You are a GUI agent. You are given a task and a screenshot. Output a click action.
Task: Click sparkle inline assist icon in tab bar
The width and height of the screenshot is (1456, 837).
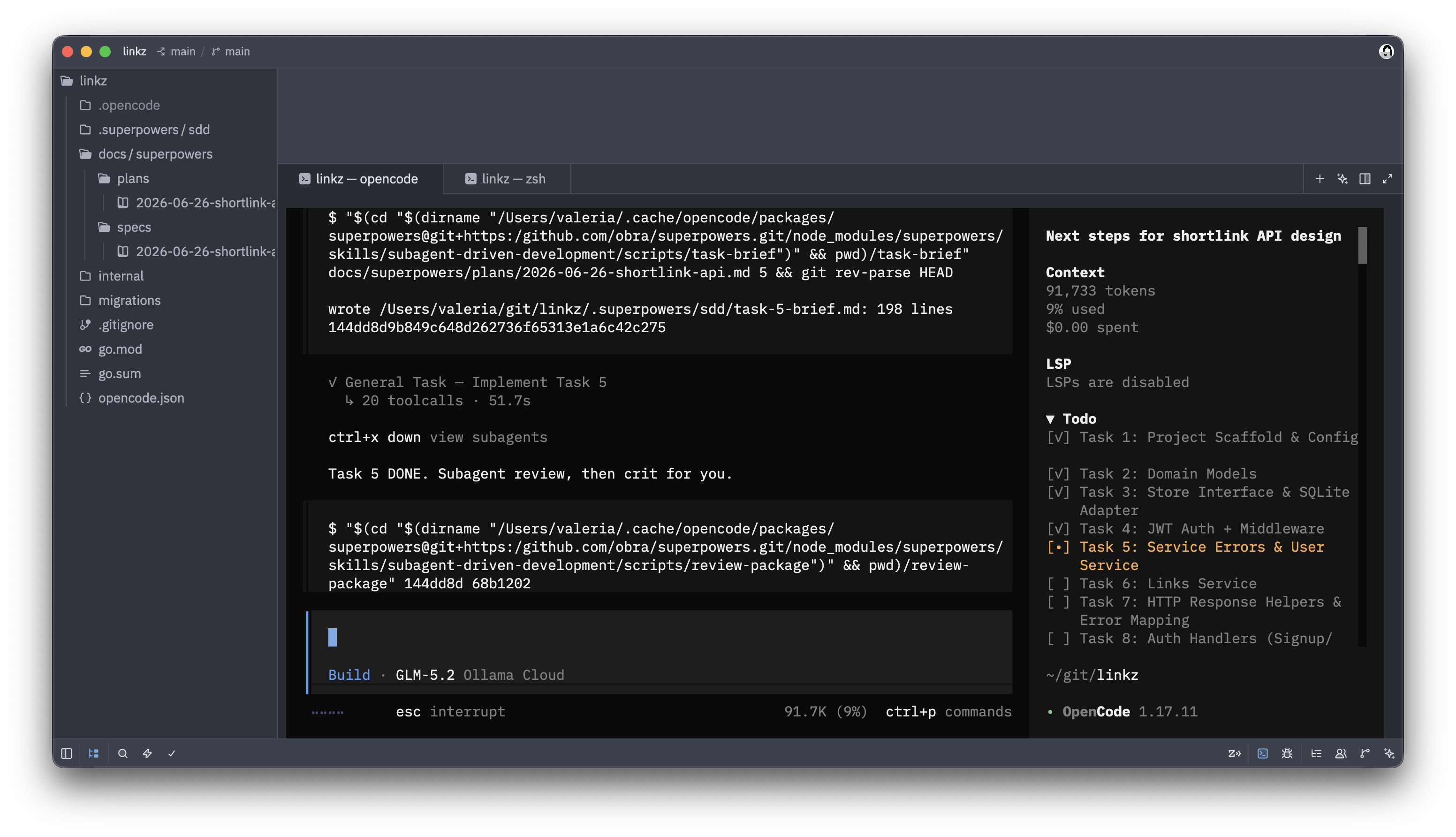tap(1342, 179)
